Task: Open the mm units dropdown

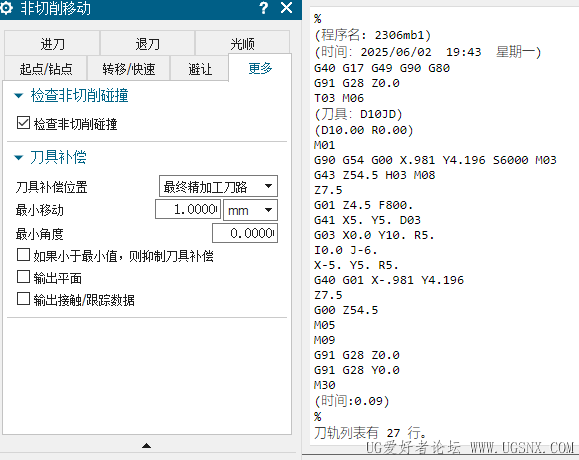Action: point(250,210)
